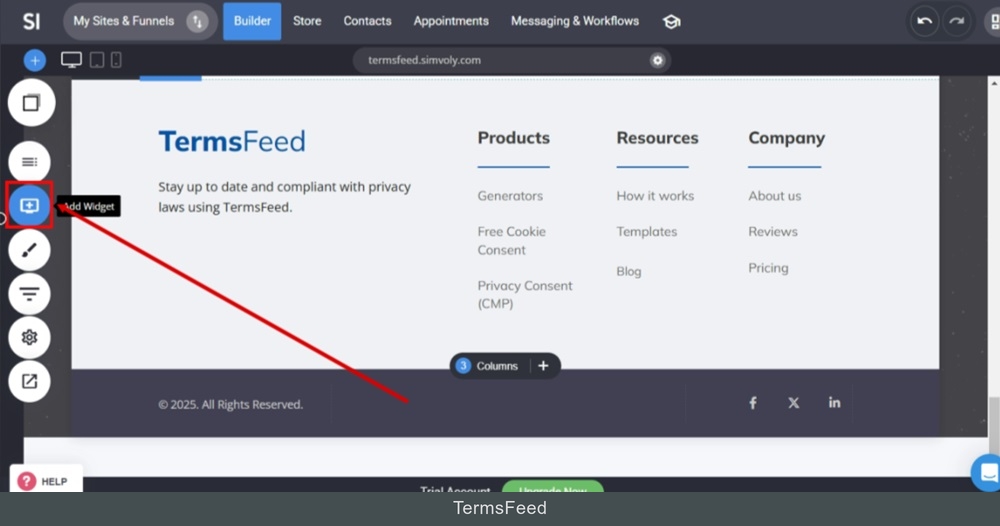Switch to desktop preview mode
The height and width of the screenshot is (526, 1000).
(x=71, y=60)
